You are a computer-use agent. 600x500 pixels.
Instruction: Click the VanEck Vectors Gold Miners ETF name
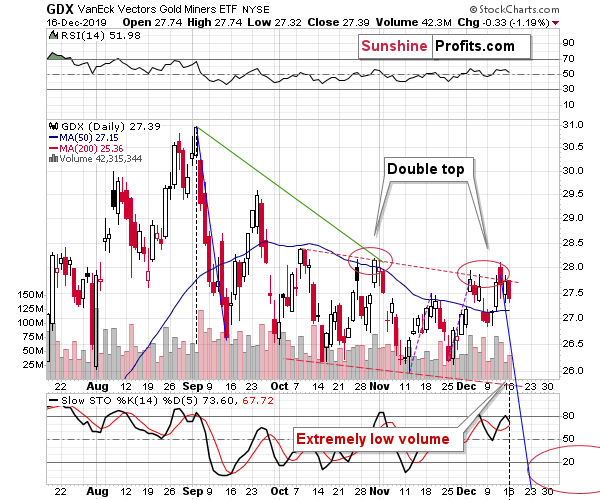pos(158,9)
